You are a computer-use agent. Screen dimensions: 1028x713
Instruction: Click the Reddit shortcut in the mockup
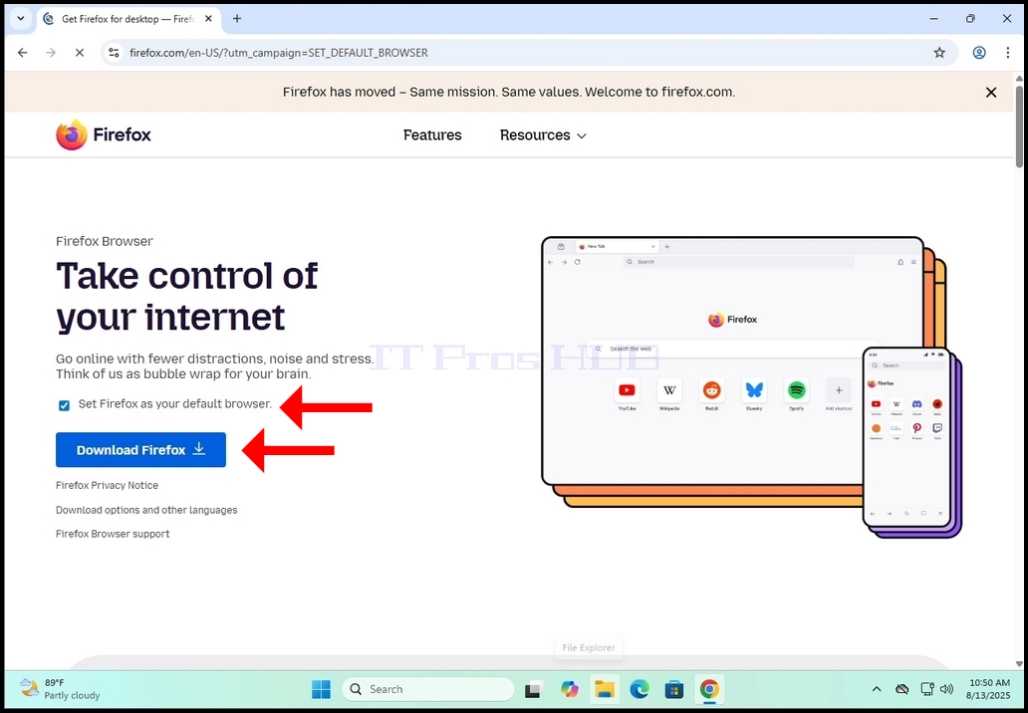pos(711,395)
